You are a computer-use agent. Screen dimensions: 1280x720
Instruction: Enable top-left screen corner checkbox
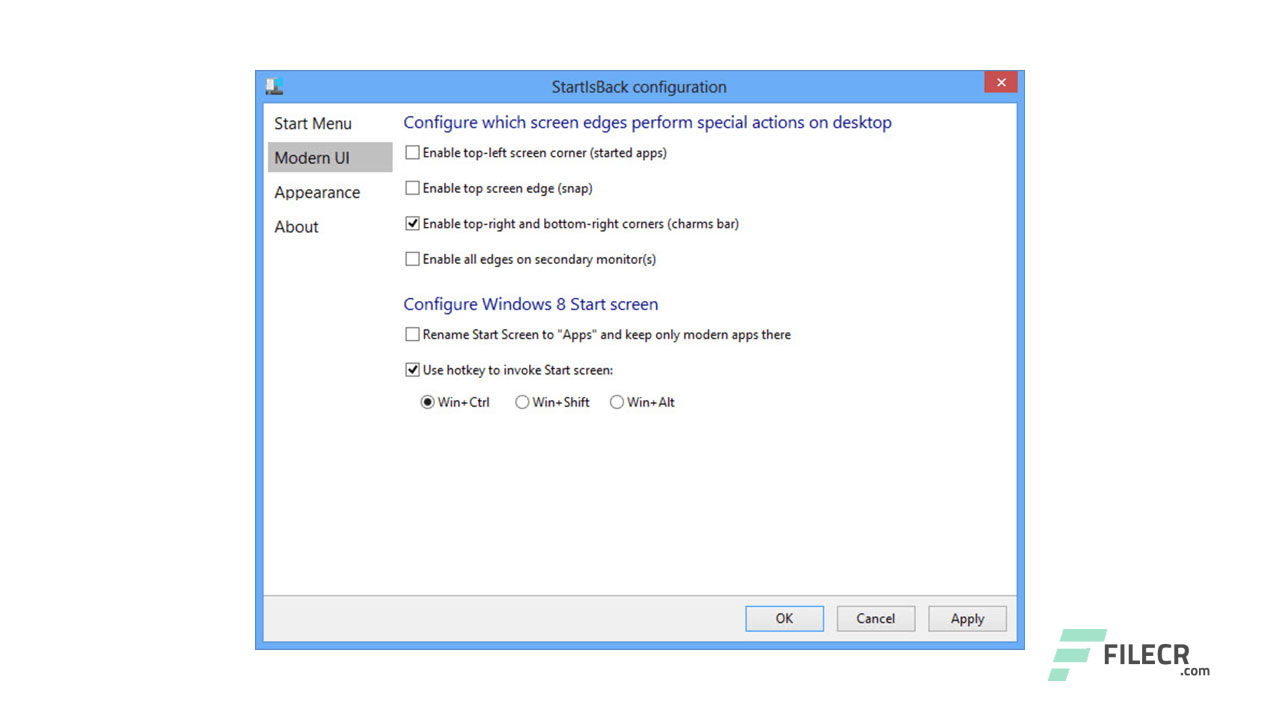(x=412, y=153)
